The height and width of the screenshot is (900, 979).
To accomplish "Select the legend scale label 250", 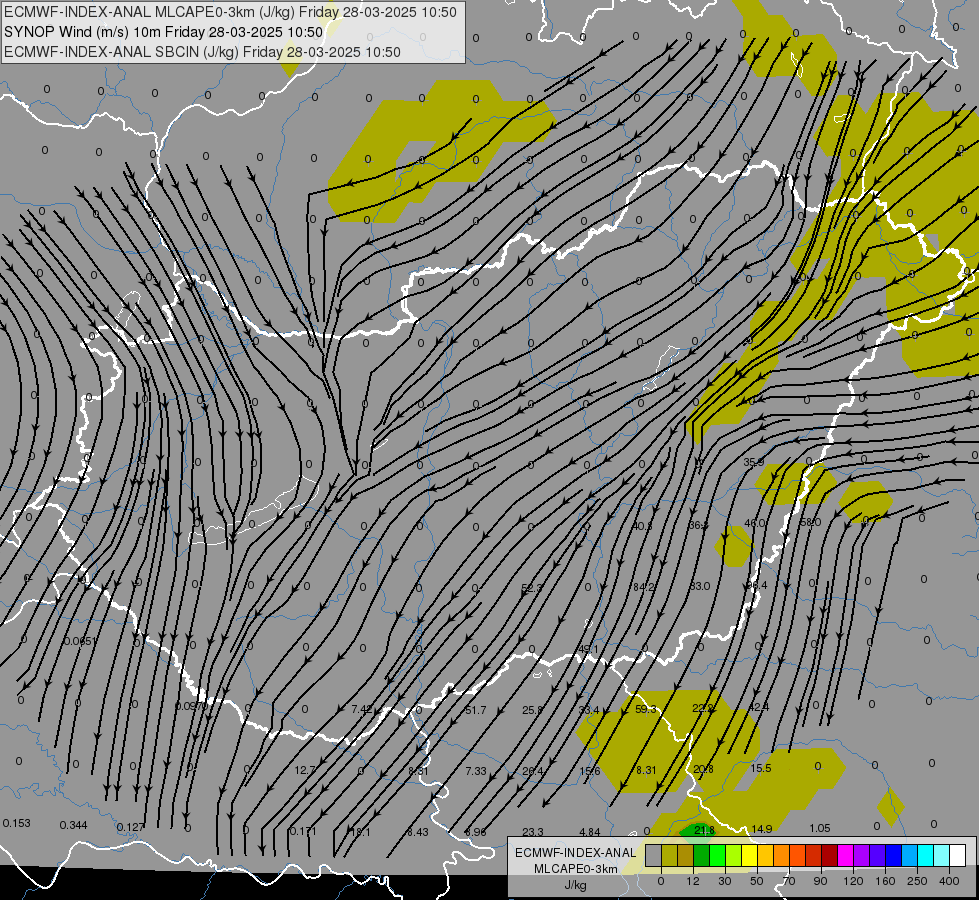I will (917, 881).
